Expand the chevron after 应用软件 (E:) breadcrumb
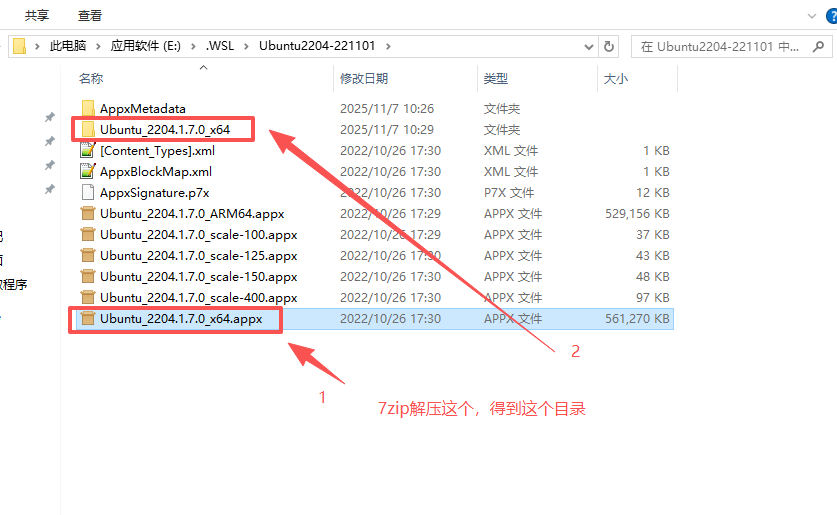 point(193,46)
